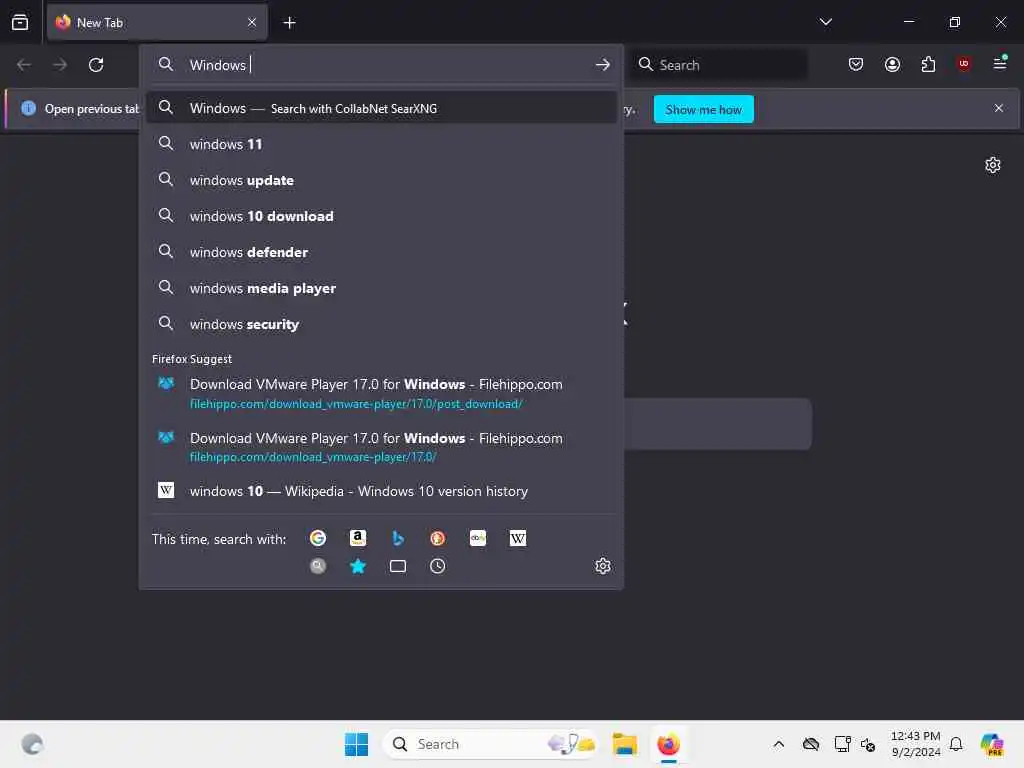Select the windows media player suggestion
1024x768 pixels.
(382, 287)
